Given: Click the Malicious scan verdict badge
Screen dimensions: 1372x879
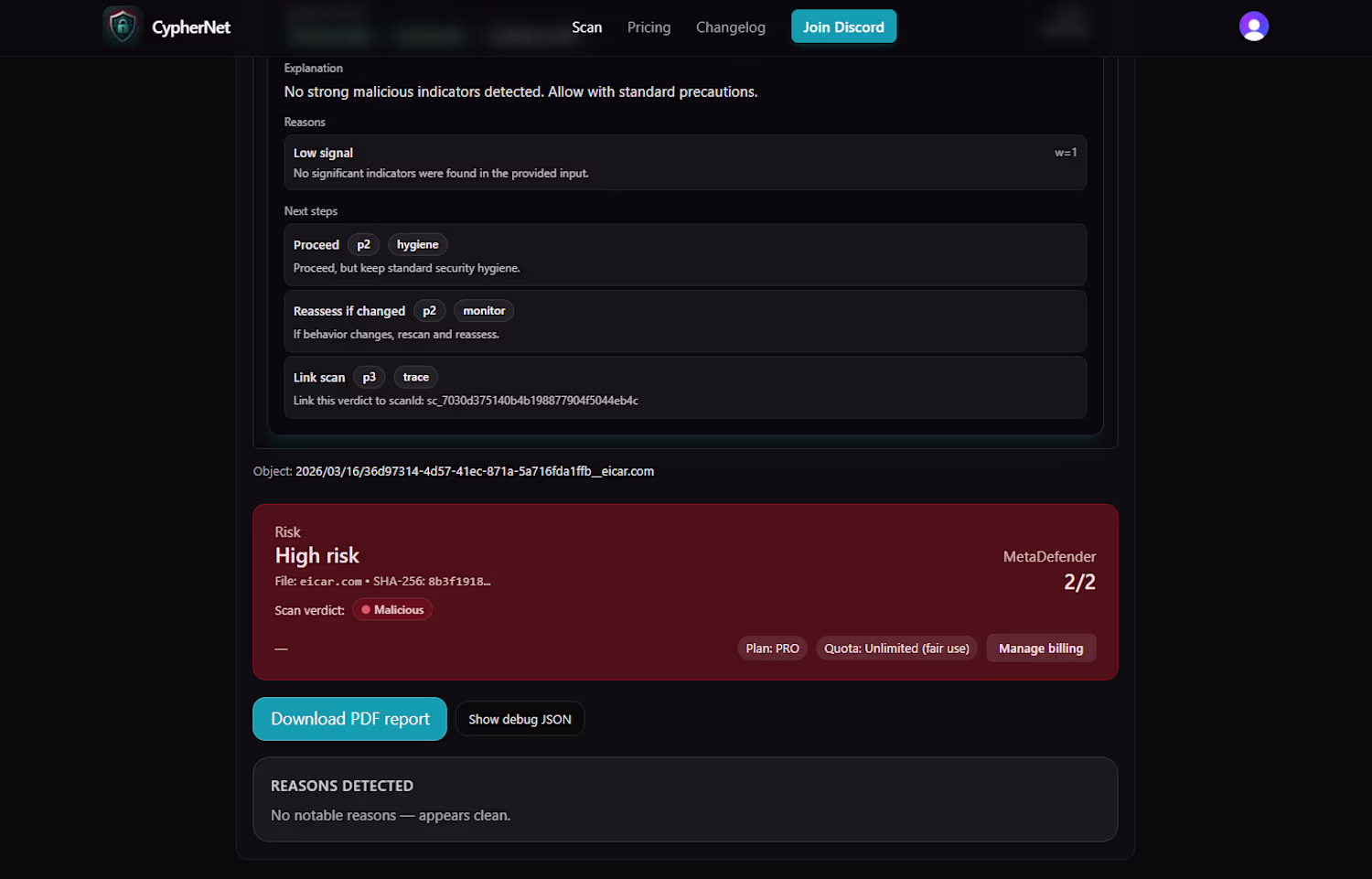Looking at the screenshot, I should point(392,610).
